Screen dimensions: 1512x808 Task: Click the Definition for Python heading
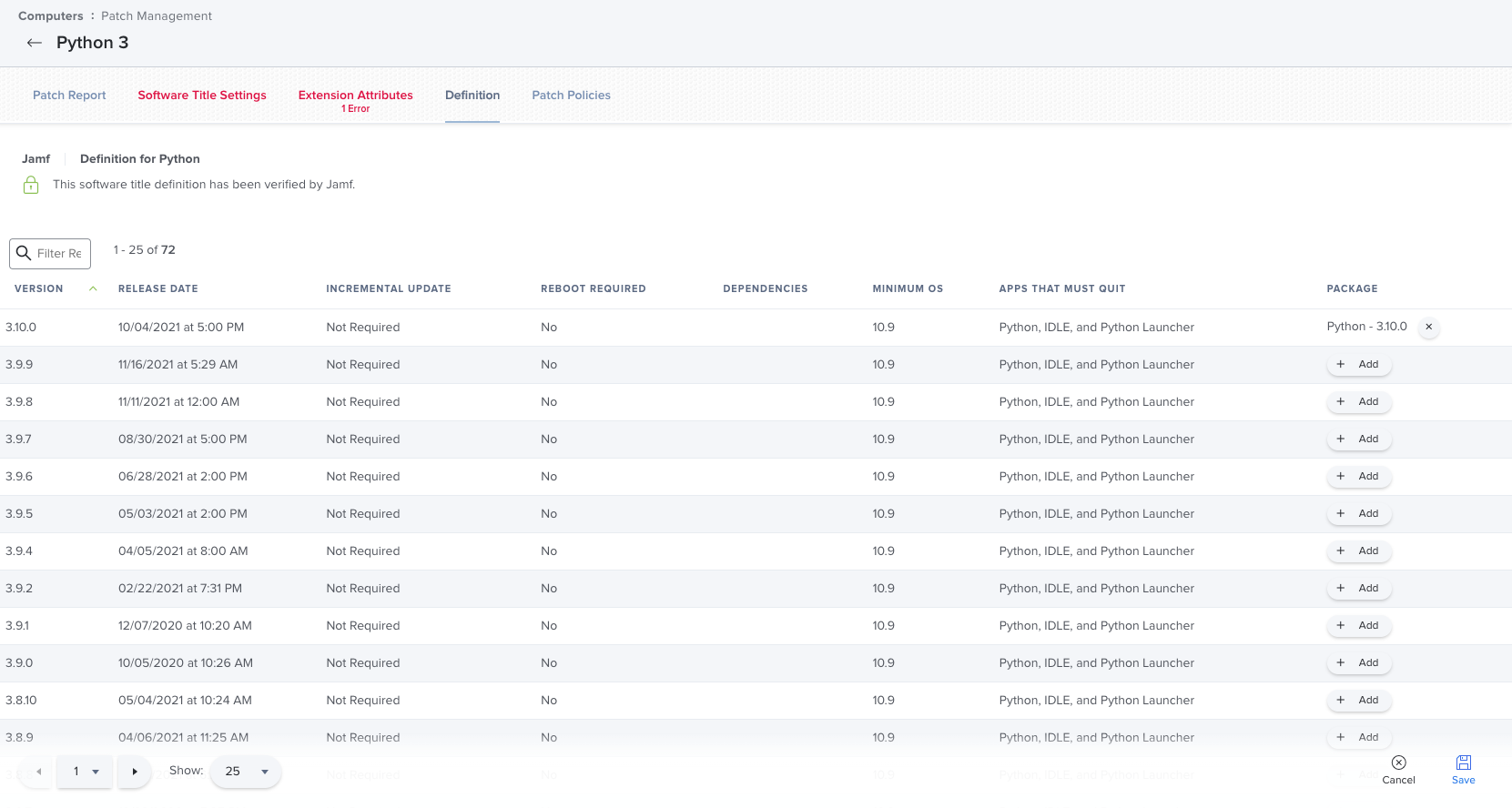(140, 159)
